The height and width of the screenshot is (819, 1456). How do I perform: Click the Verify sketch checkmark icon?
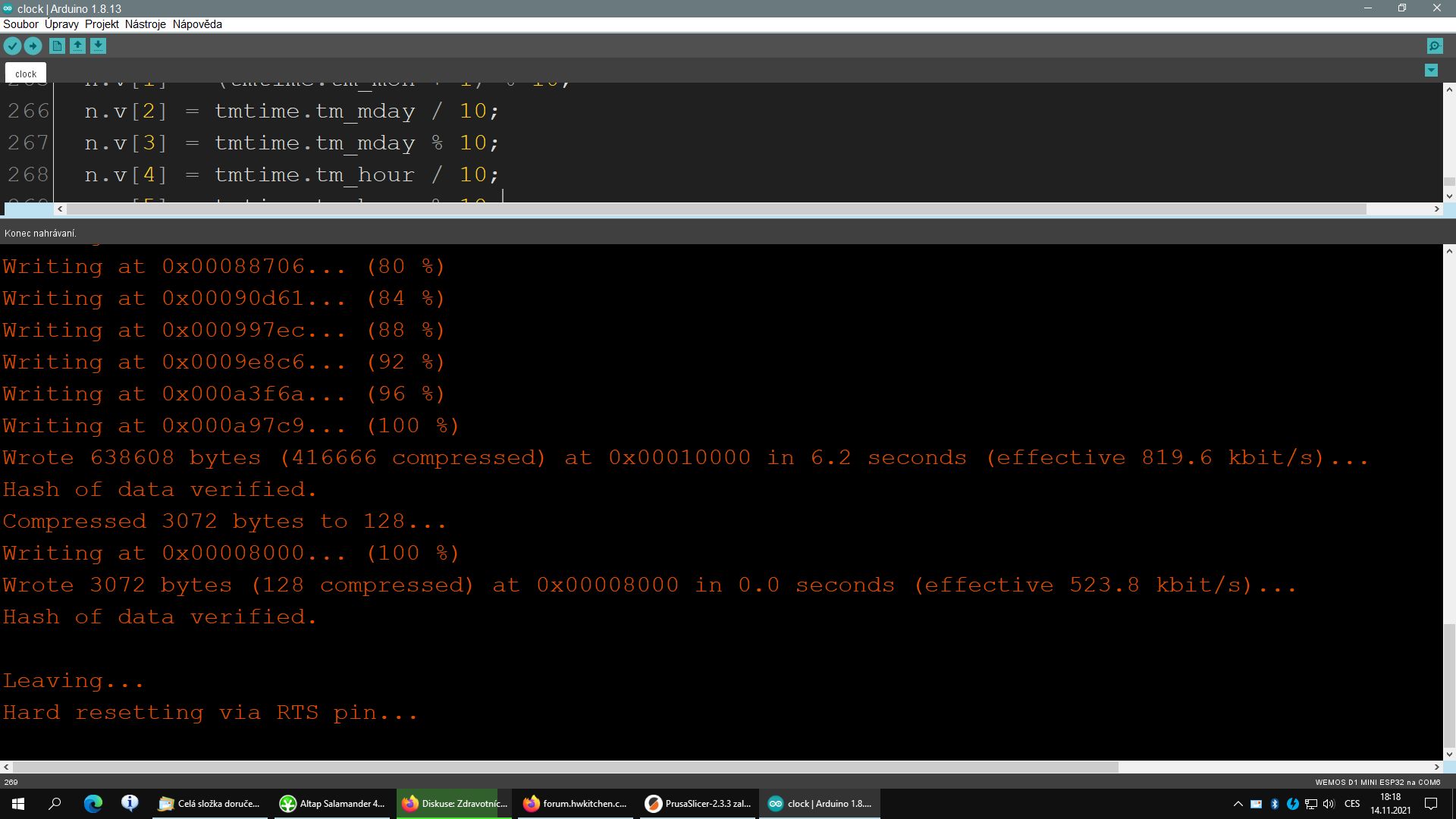pyautogui.click(x=12, y=46)
